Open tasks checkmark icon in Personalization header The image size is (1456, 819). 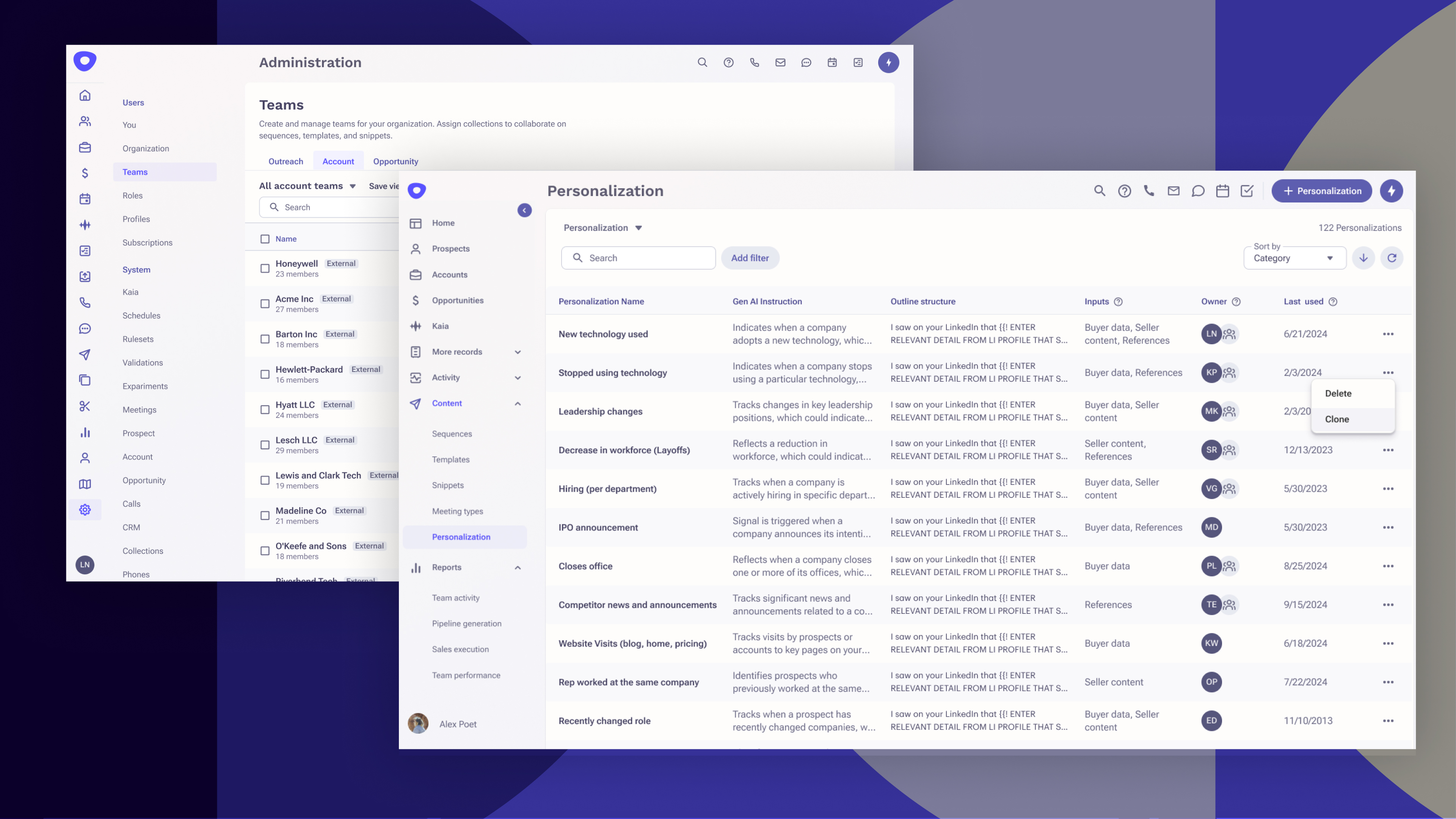click(x=1247, y=191)
